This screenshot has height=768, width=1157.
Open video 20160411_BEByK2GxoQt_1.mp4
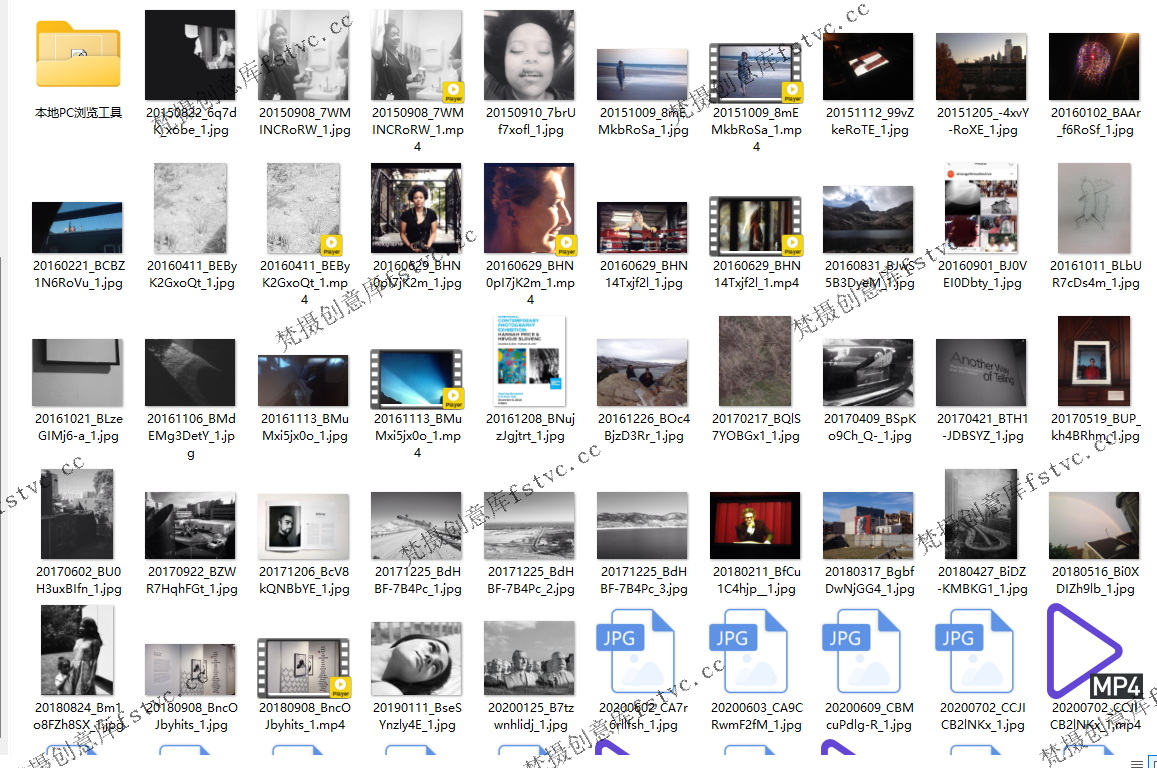[x=303, y=208]
